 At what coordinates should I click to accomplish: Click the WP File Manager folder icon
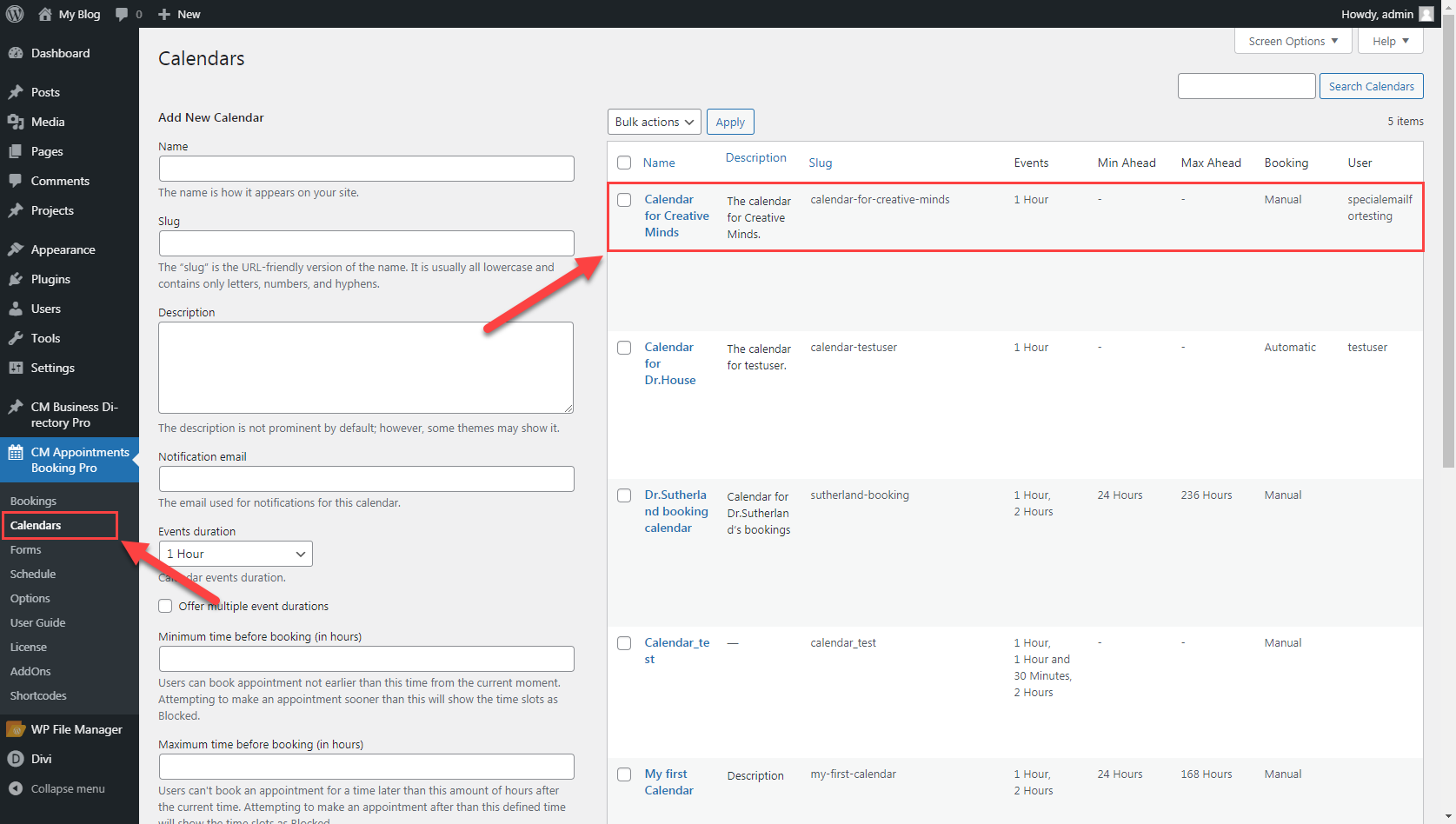point(16,729)
